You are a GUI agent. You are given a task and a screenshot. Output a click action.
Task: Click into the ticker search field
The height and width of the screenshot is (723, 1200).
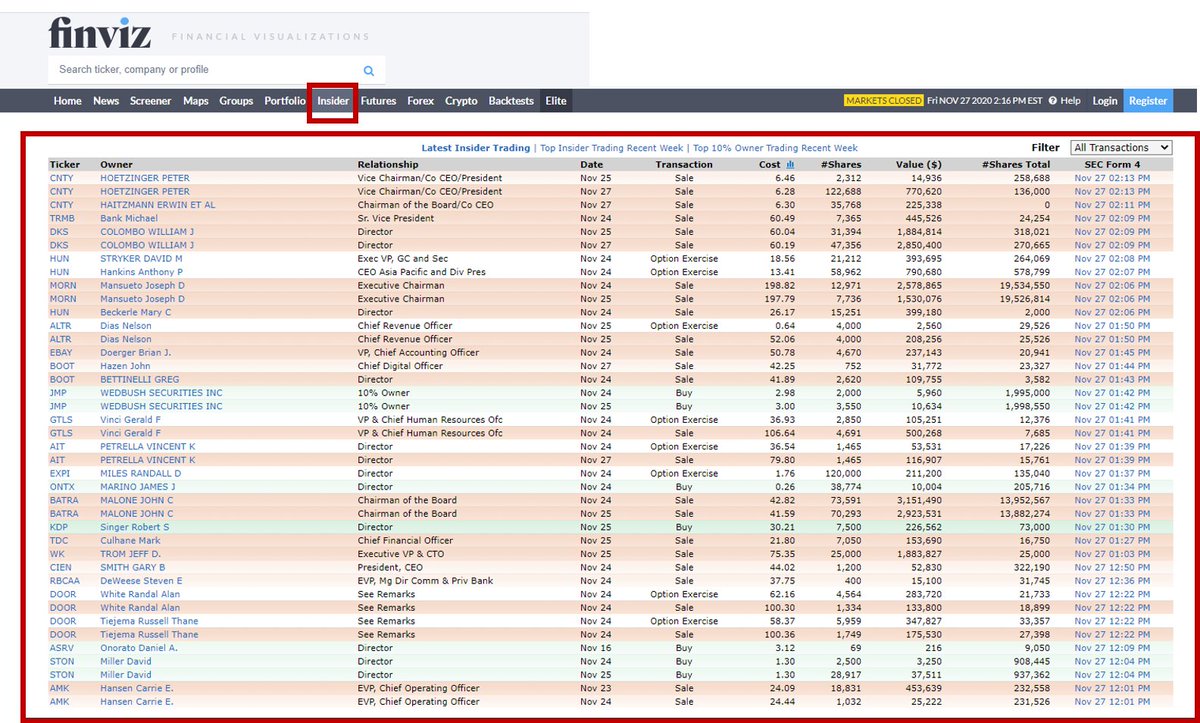point(205,70)
